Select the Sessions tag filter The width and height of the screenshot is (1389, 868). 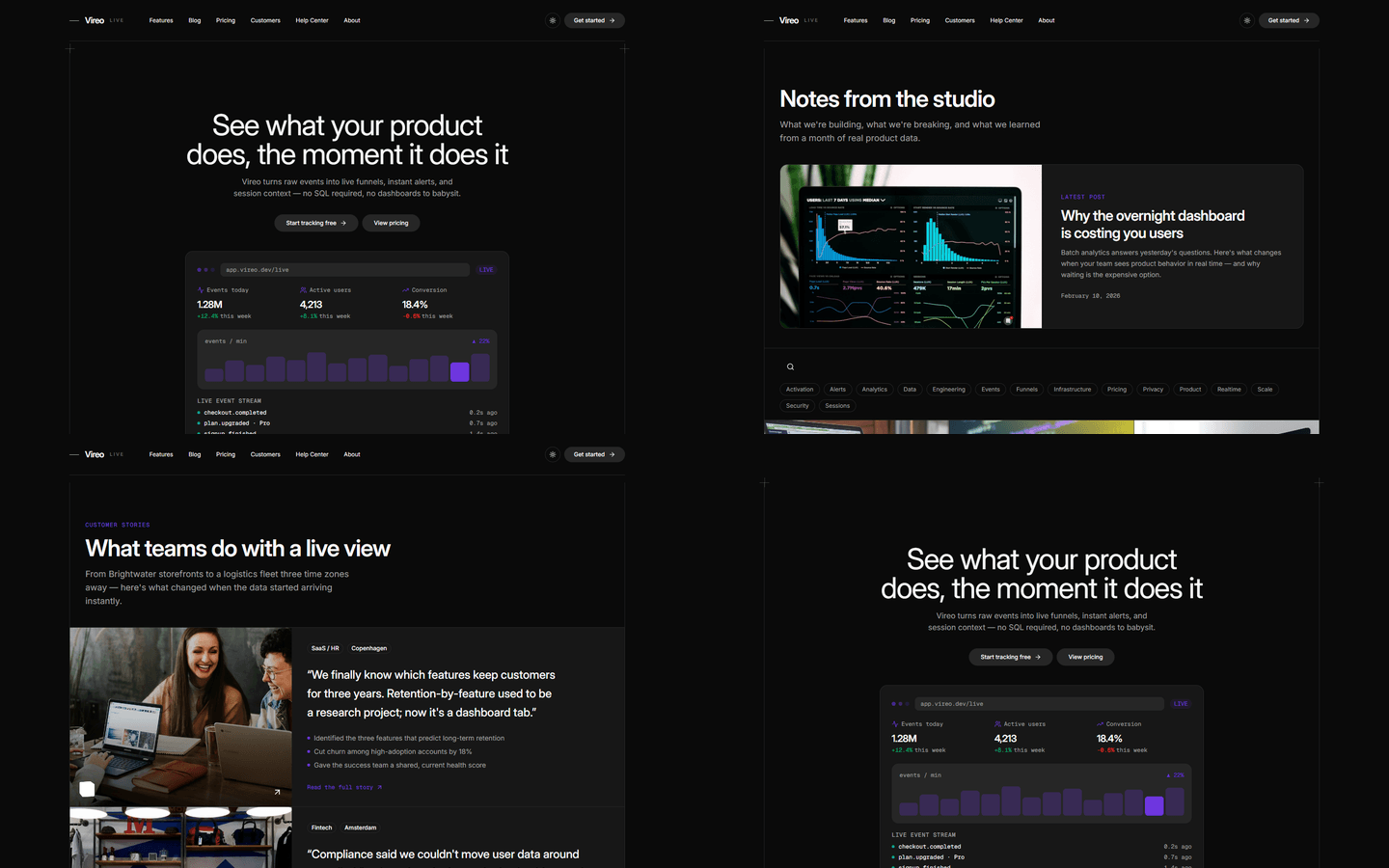837,406
